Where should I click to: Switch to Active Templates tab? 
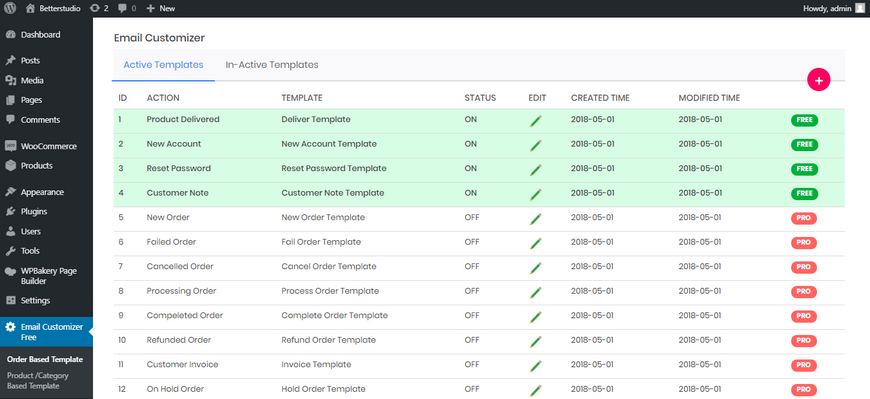pos(163,65)
